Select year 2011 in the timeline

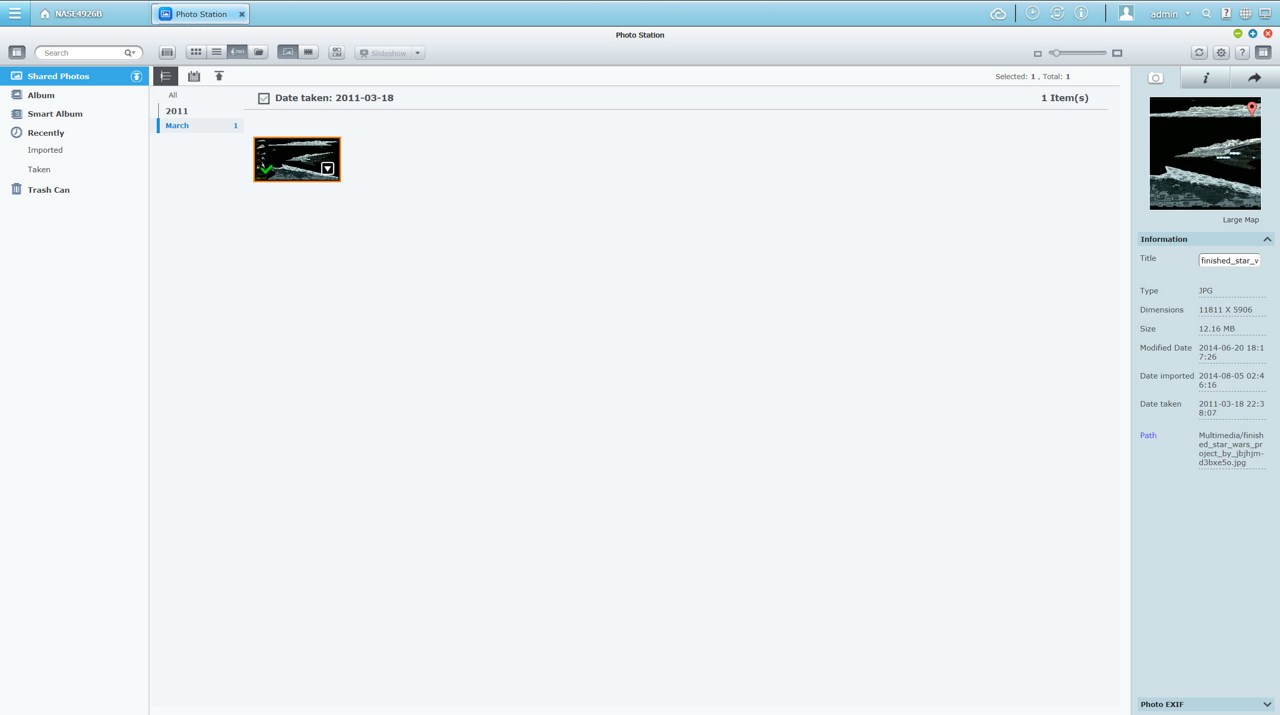click(x=177, y=111)
